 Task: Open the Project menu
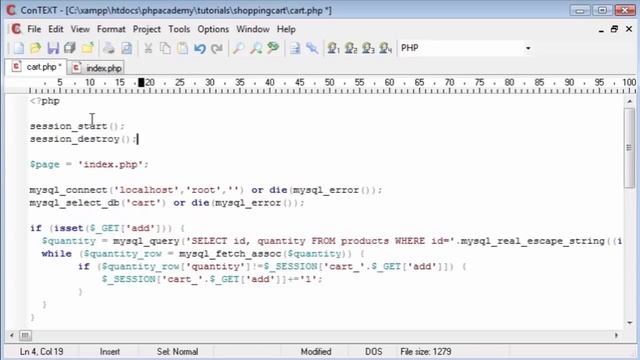pos(147,29)
